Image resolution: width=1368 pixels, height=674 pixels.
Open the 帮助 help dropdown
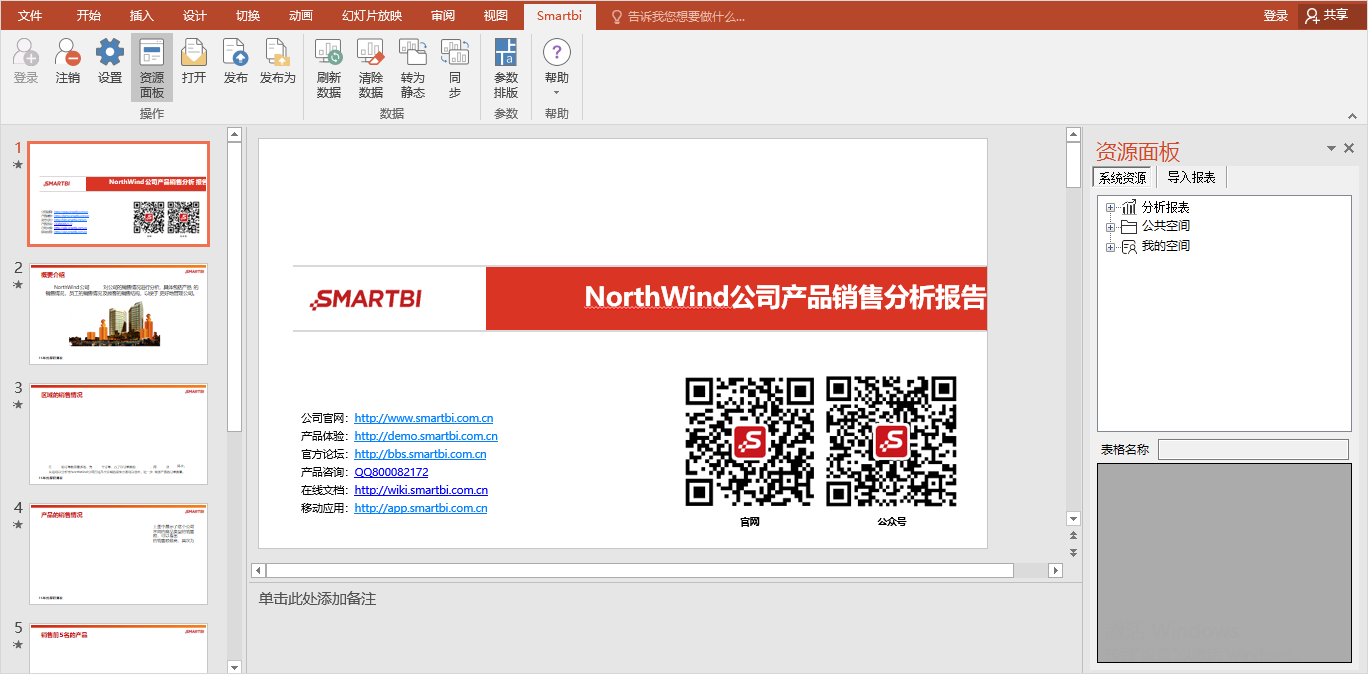(x=557, y=68)
